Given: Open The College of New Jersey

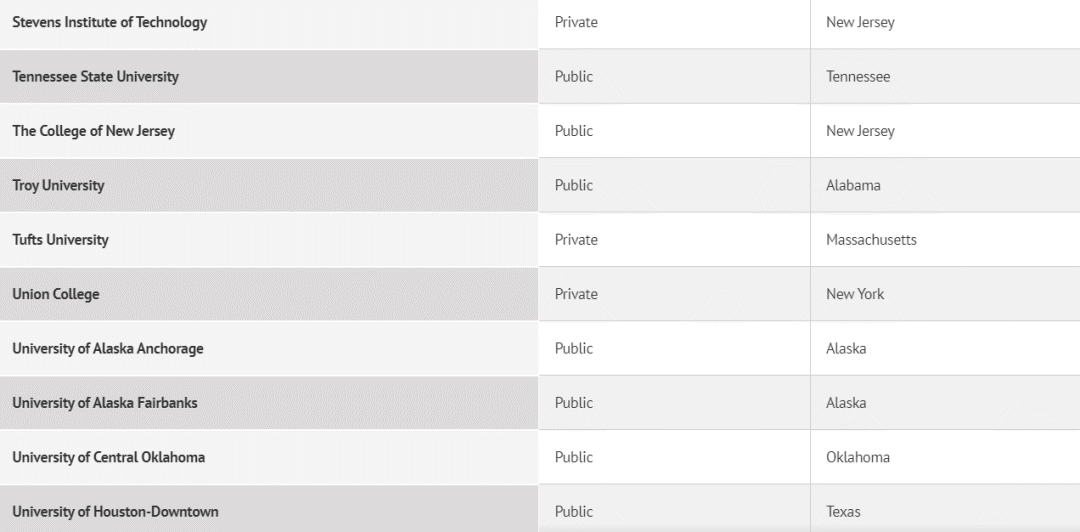Looking at the screenshot, I should pos(94,131).
